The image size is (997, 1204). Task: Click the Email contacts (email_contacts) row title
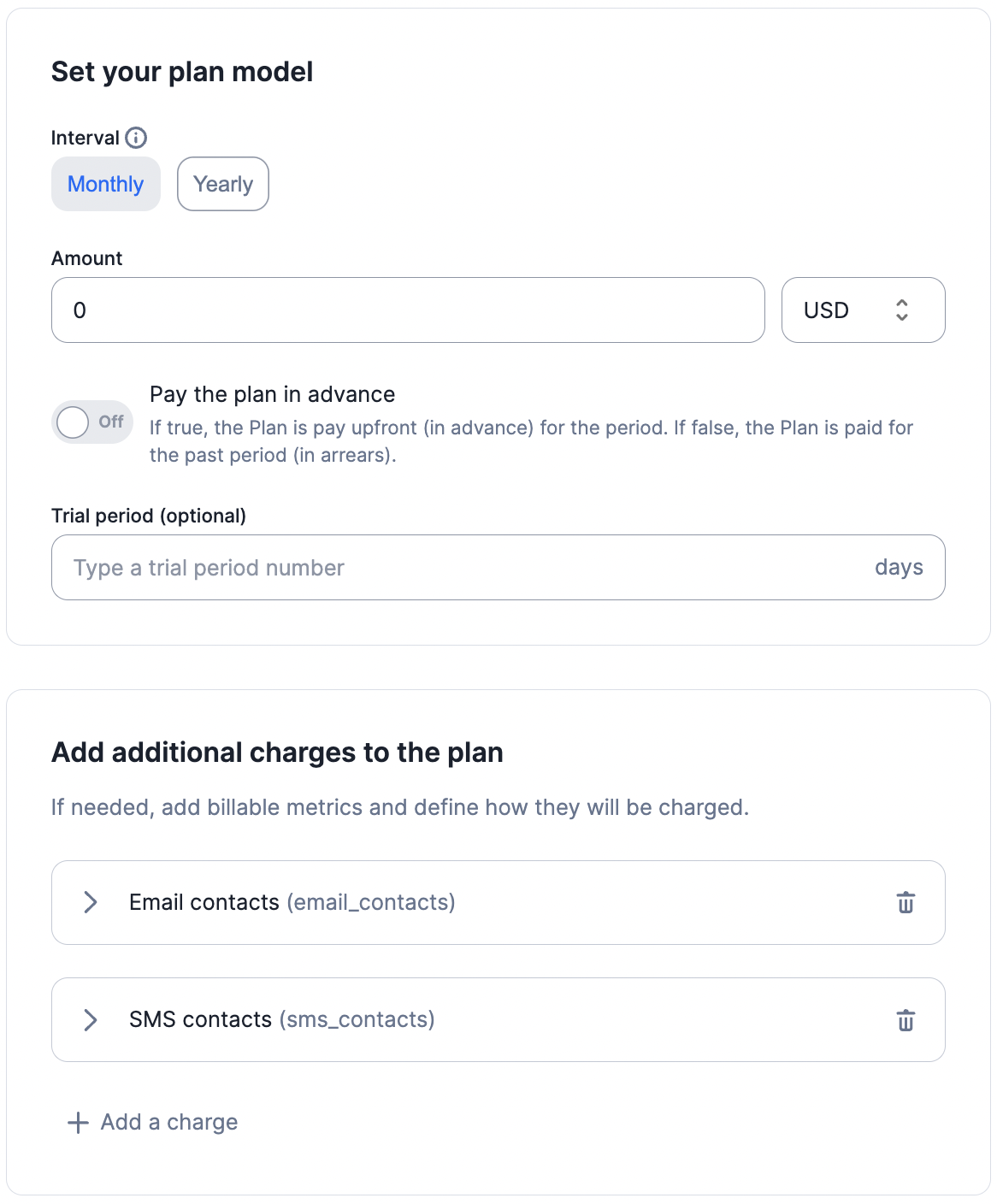click(x=292, y=902)
